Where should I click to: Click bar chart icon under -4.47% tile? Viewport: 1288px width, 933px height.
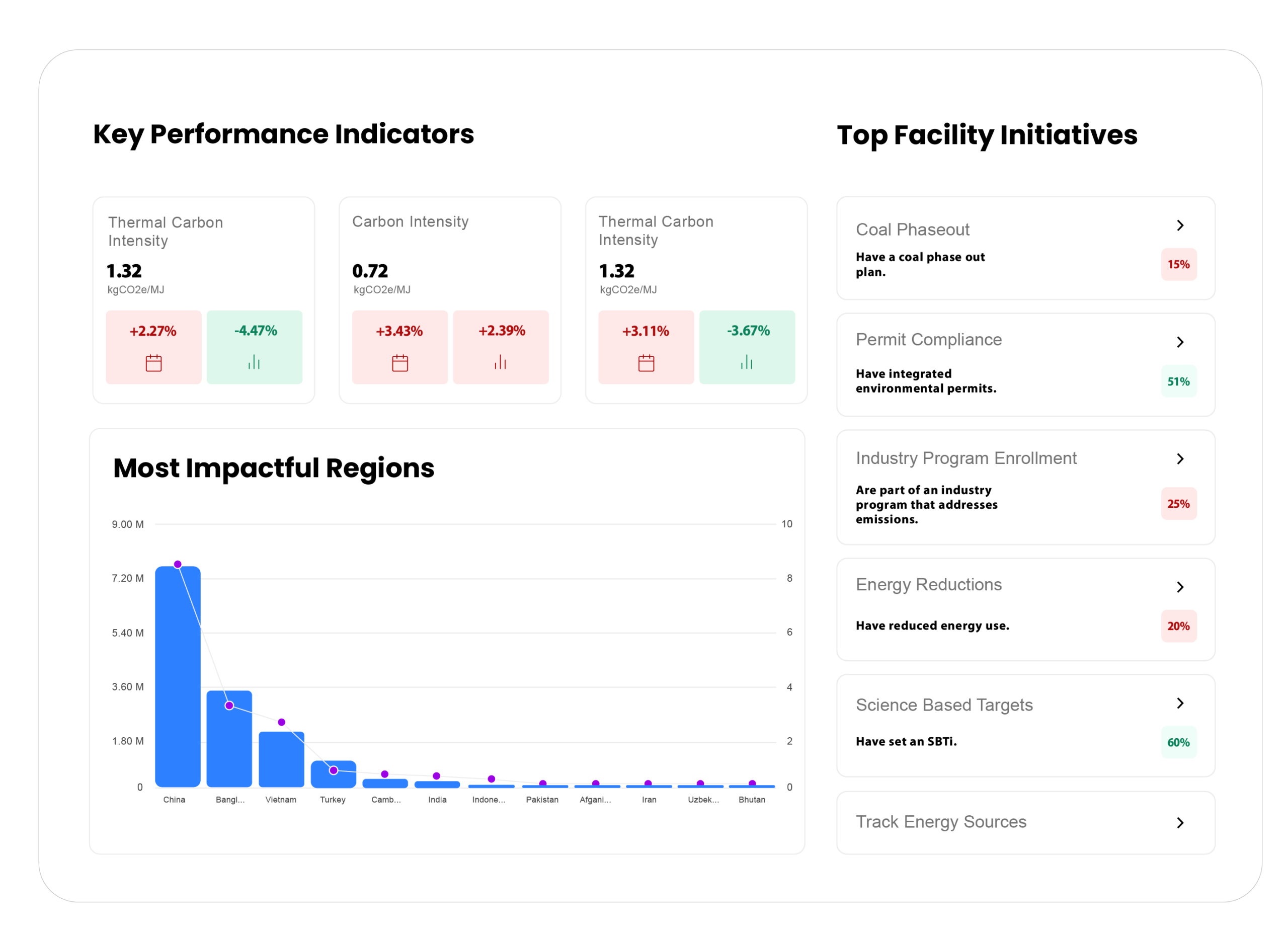tap(254, 362)
